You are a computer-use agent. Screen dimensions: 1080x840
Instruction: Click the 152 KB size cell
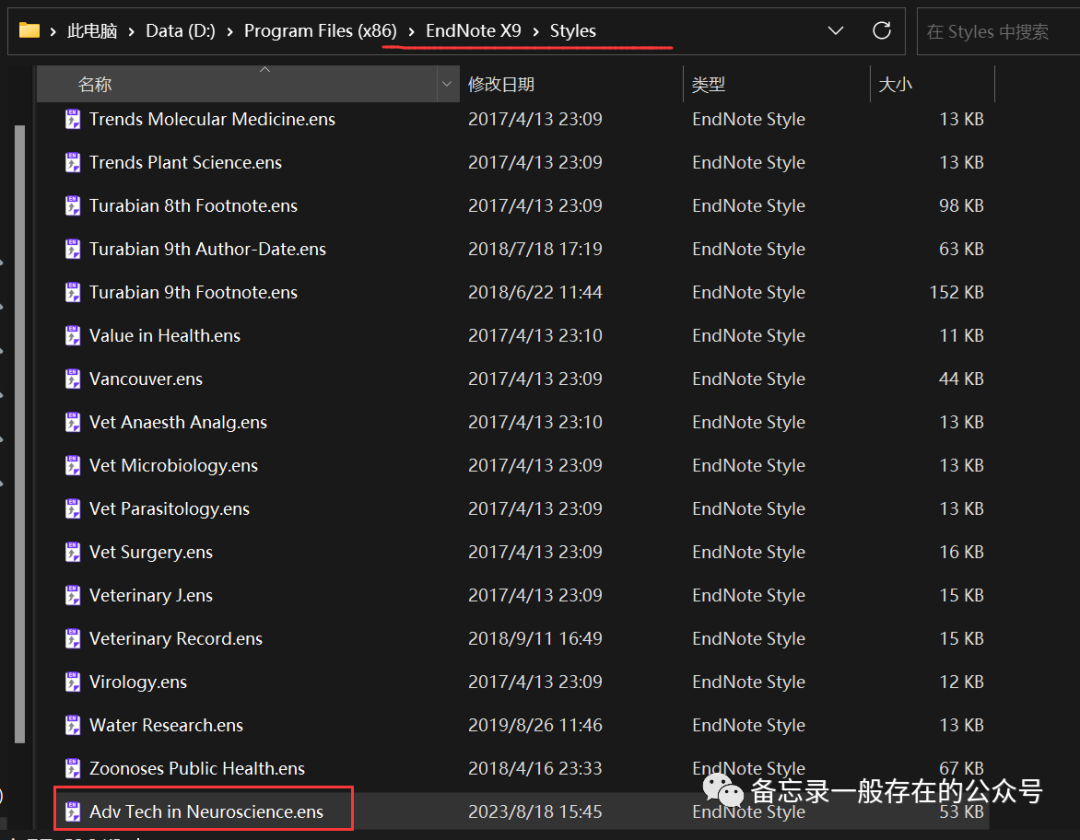coord(956,293)
